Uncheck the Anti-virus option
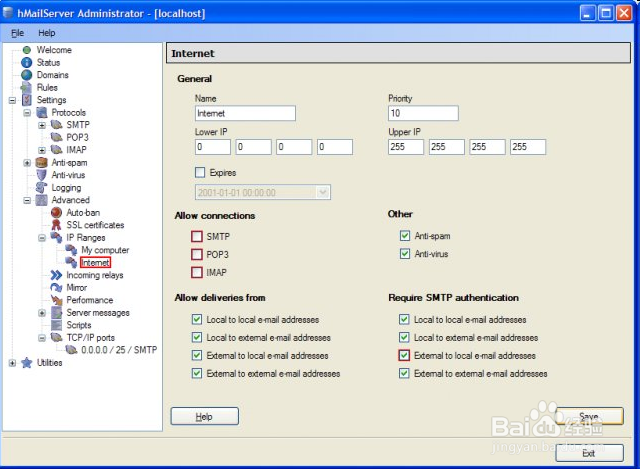Image resolution: width=640 pixels, height=469 pixels. click(405, 253)
